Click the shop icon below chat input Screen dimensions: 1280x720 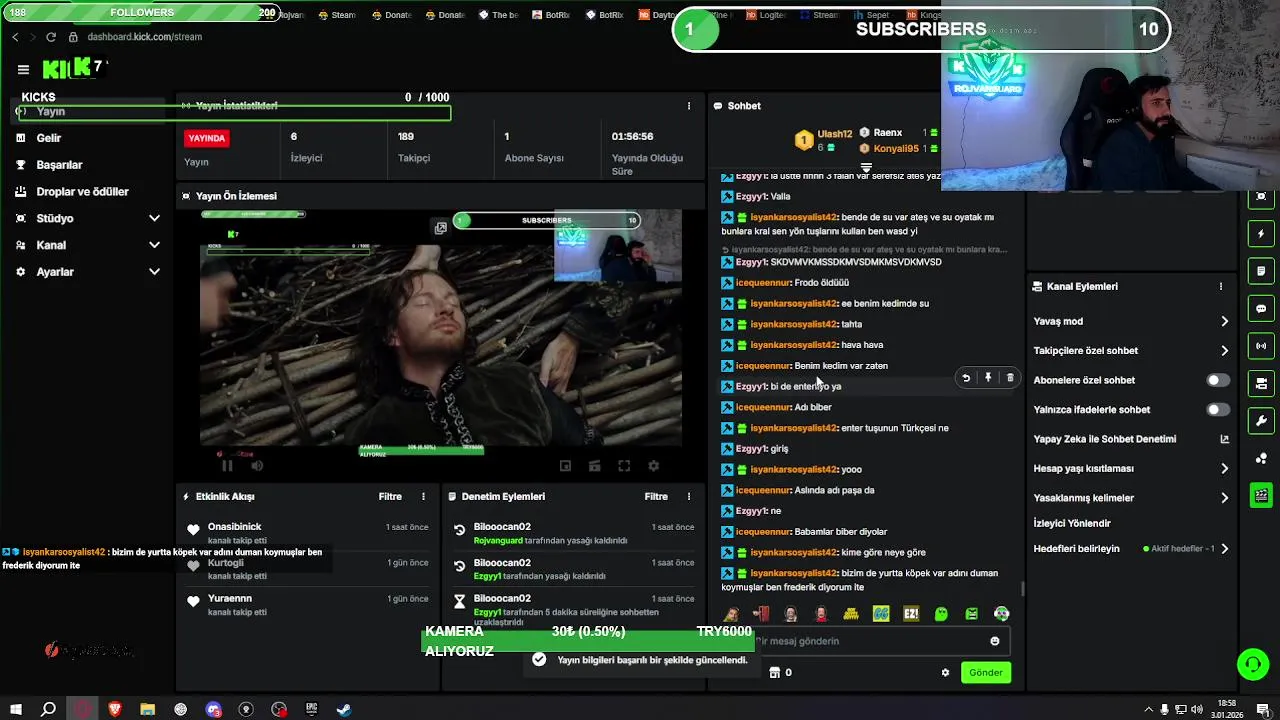click(x=774, y=673)
